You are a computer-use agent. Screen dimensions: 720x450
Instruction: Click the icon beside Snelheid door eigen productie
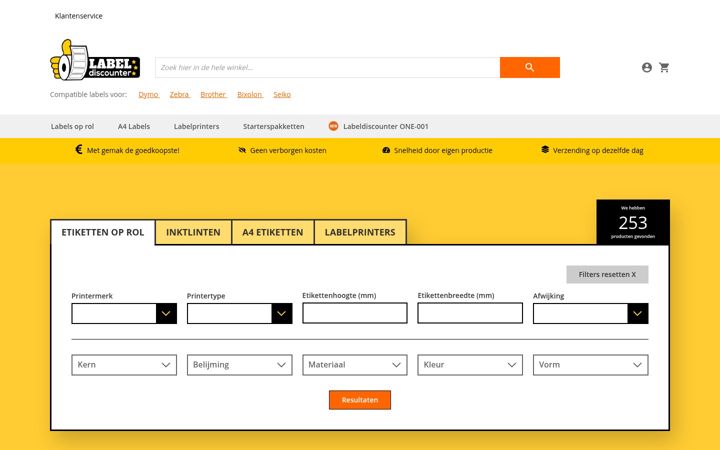click(386, 150)
